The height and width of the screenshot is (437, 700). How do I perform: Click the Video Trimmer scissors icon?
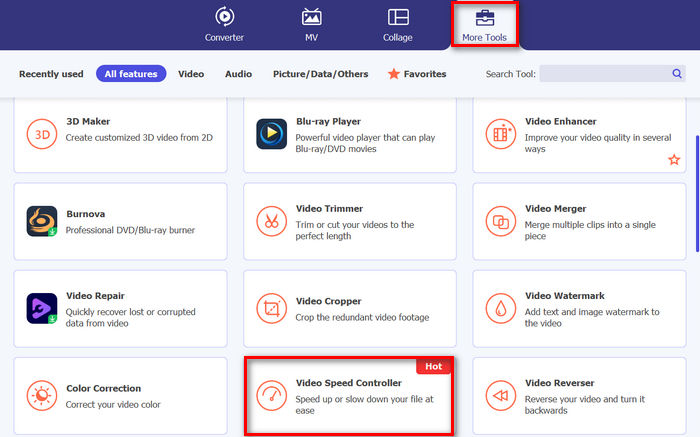coord(271,221)
